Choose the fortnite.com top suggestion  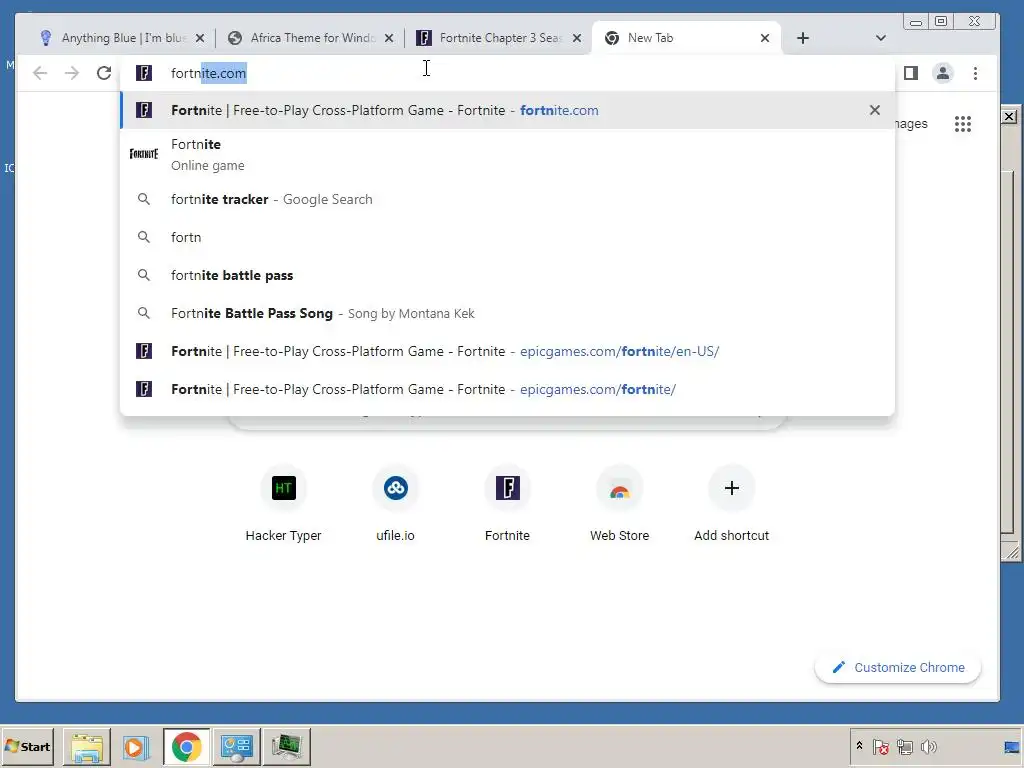(x=507, y=110)
